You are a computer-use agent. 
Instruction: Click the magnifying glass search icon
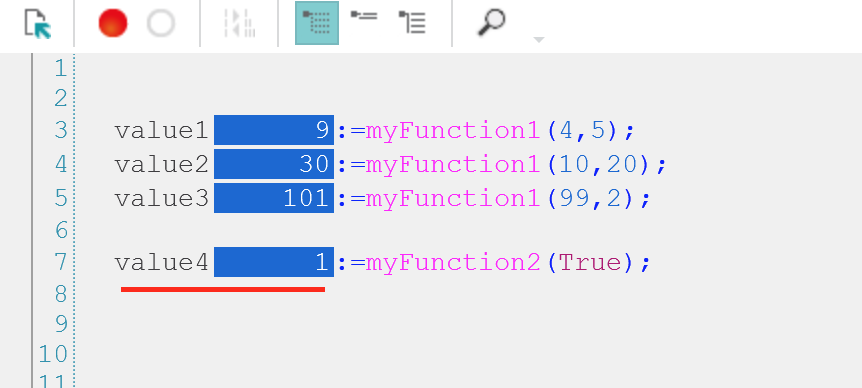[491, 24]
